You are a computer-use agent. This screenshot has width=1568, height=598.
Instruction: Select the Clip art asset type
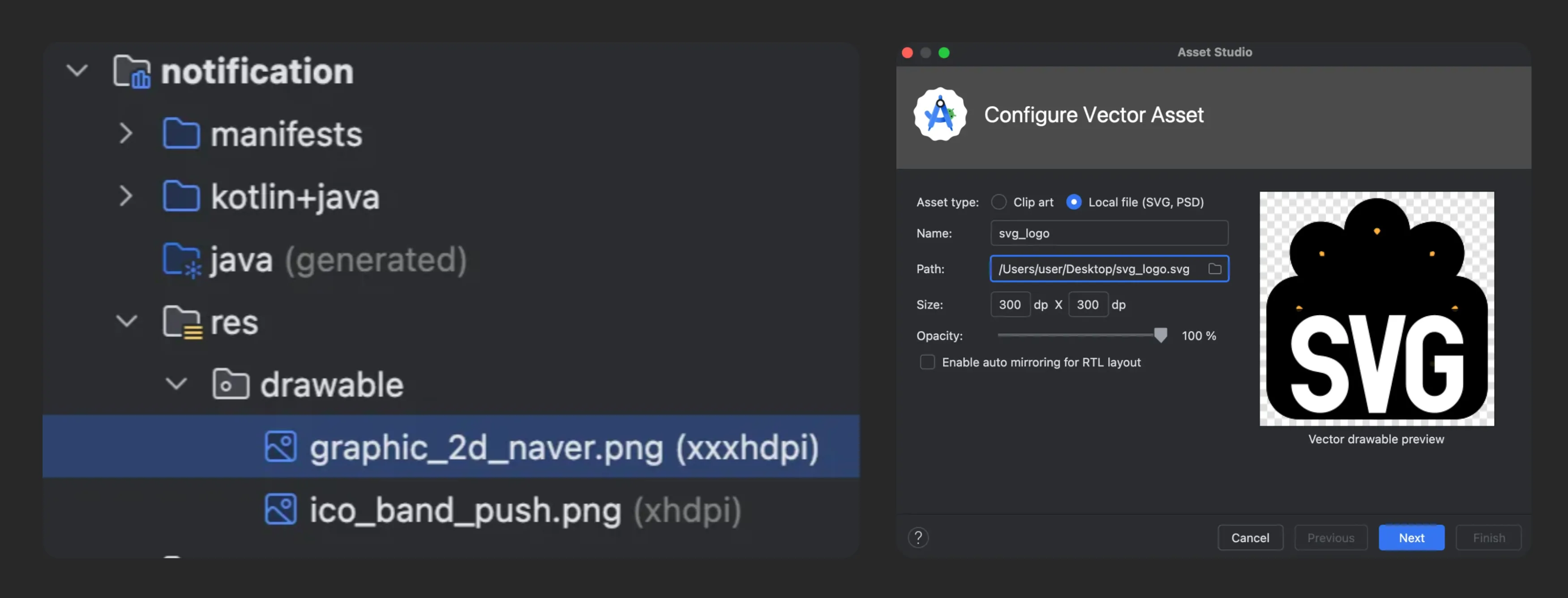tap(998, 202)
